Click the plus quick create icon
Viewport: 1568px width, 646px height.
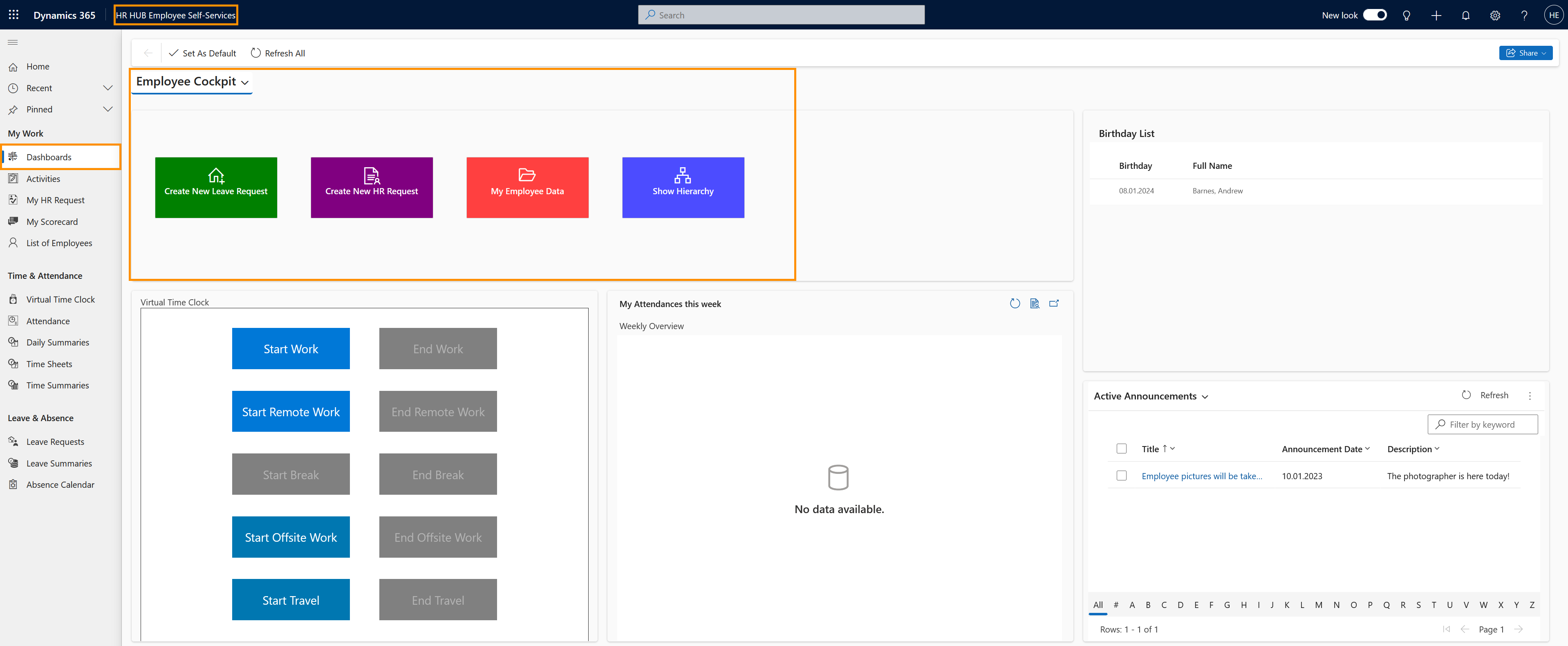(x=1436, y=15)
